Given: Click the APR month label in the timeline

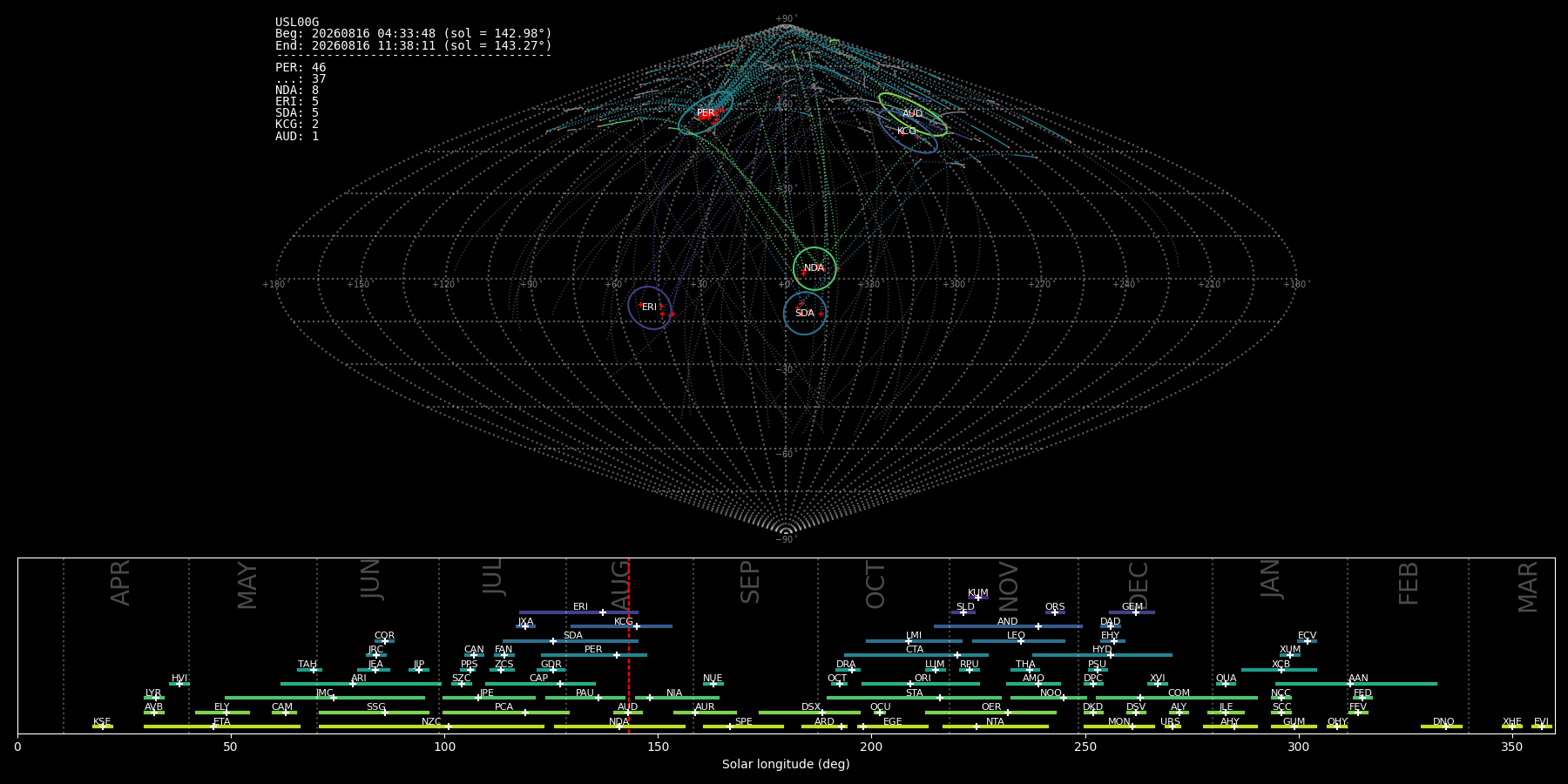Looking at the screenshot, I should click(120, 583).
